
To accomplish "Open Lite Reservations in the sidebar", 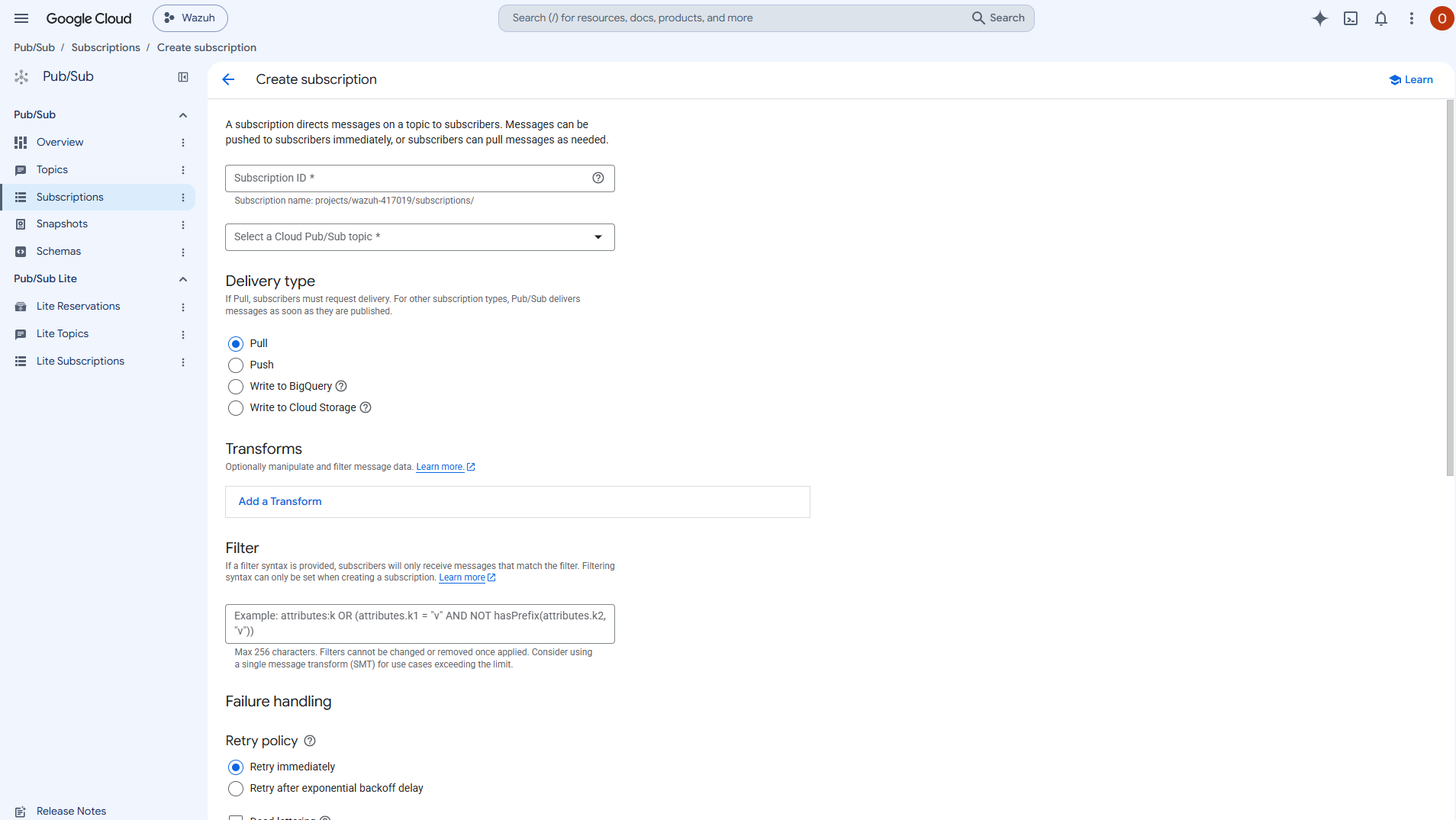I will pyautogui.click(x=78, y=307).
